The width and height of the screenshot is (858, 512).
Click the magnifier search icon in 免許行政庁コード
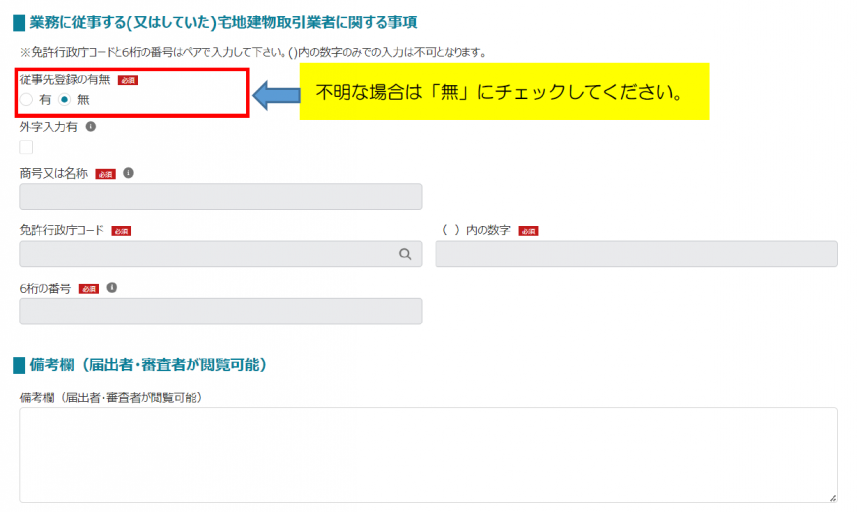tap(405, 254)
